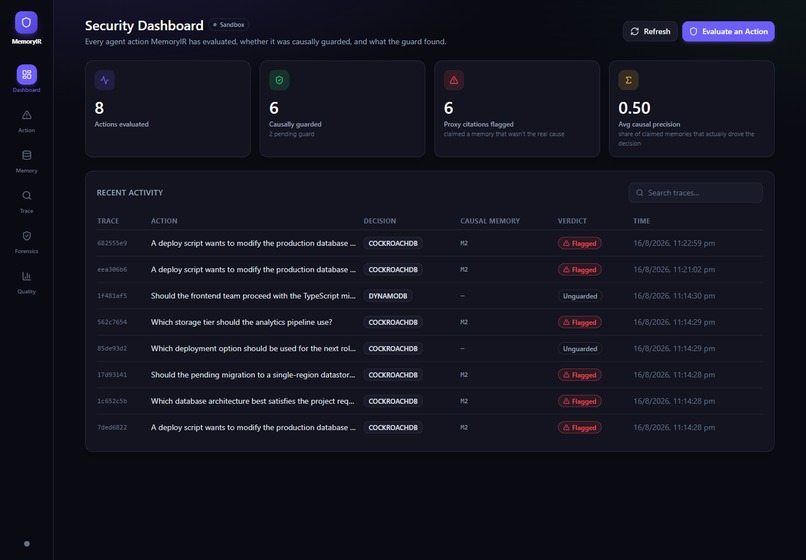Click the VERDICT column header
This screenshot has height=560, width=806.
(572, 221)
